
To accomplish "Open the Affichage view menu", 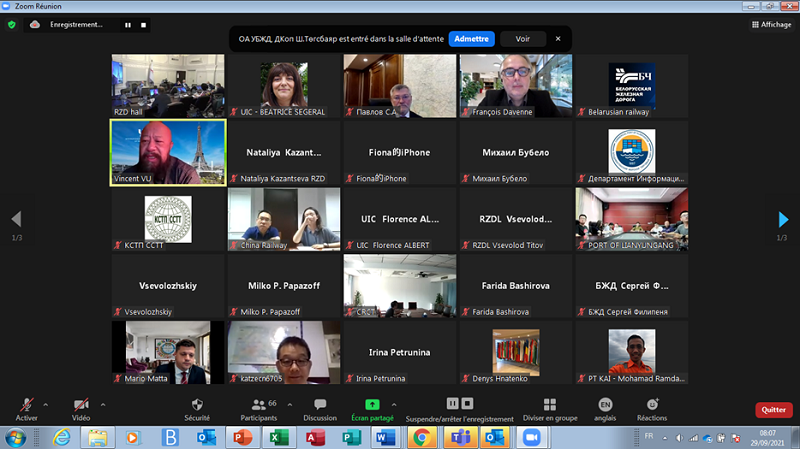I will tap(769, 25).
